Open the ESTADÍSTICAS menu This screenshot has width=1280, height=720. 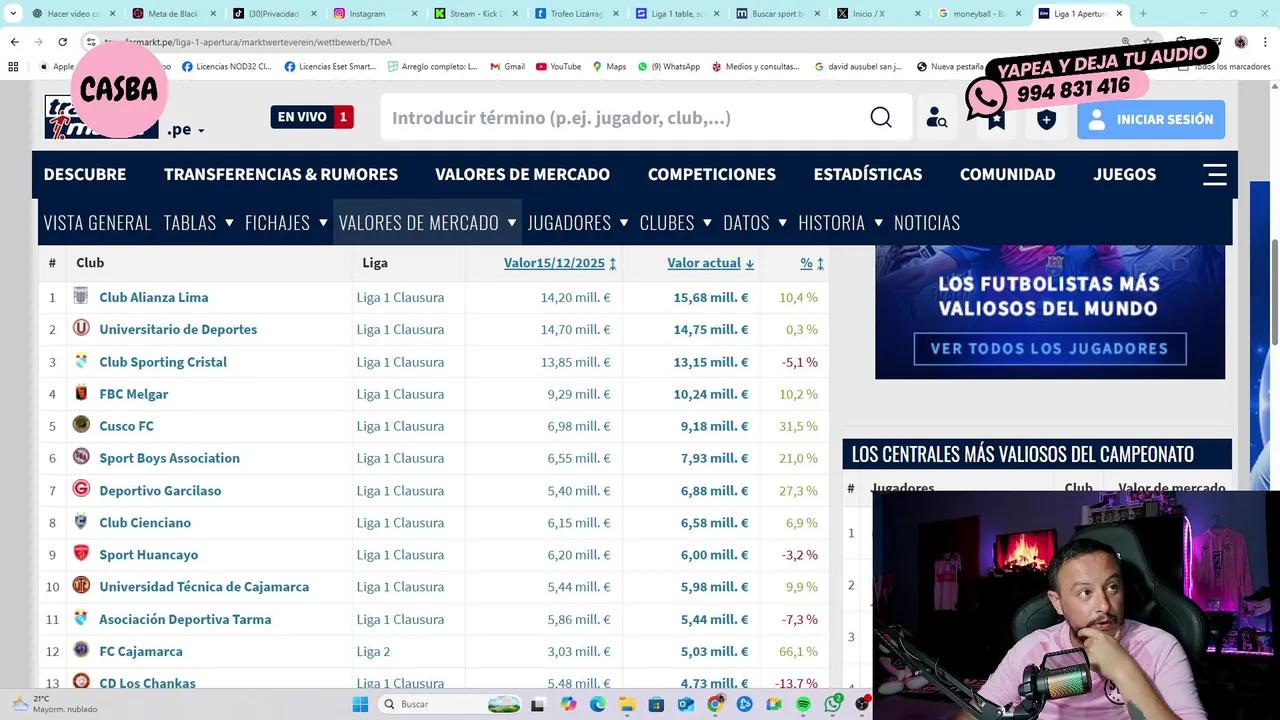[x=868, y=174]
